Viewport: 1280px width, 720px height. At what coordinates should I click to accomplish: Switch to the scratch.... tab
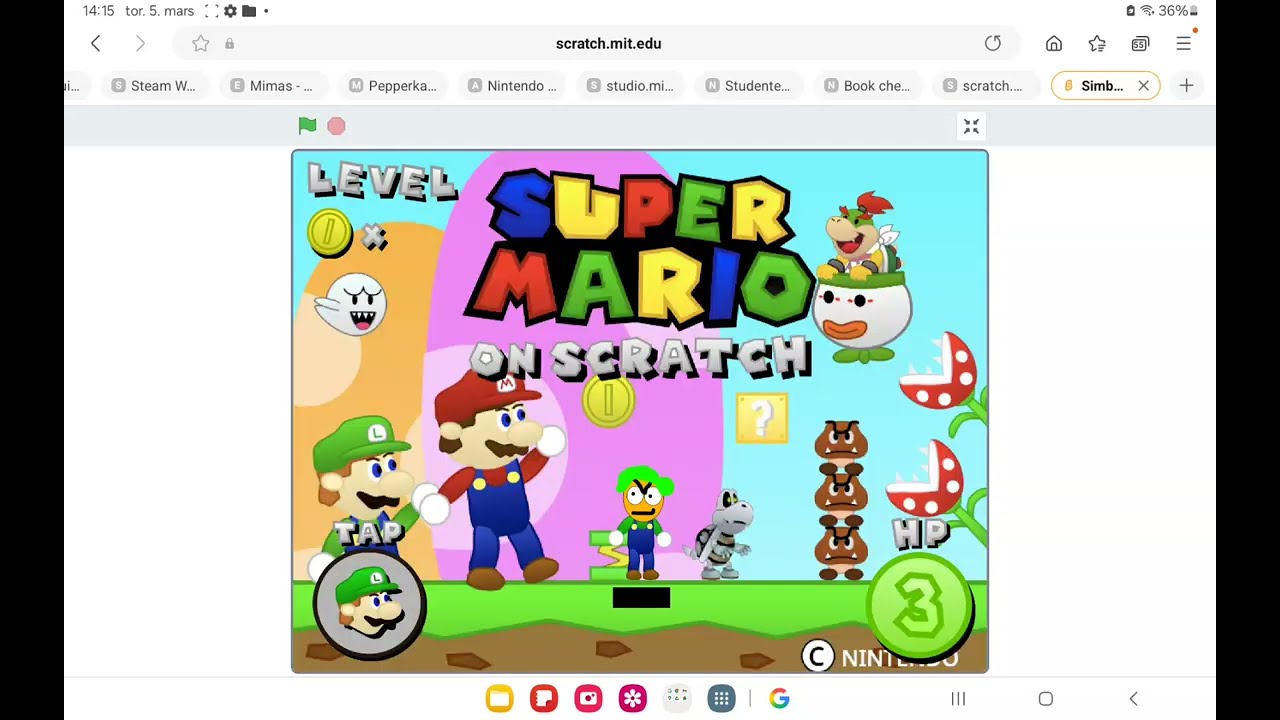coord(984,86)
